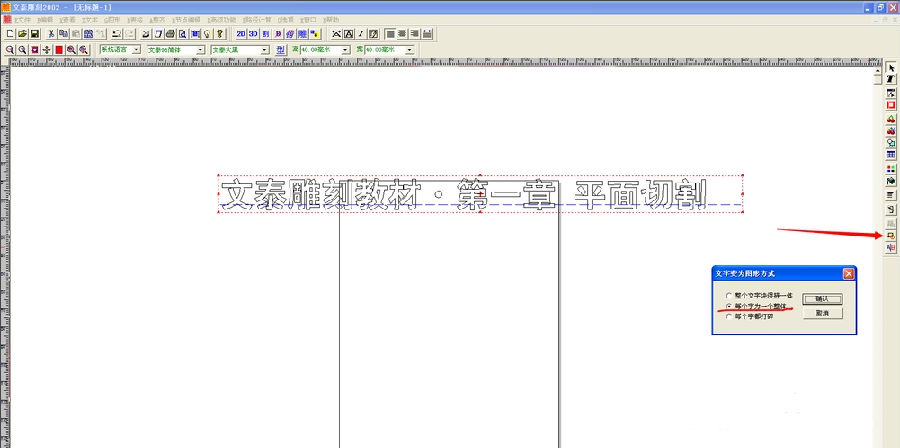The height and width of the screenshot is (448, 900).
Task: Click the tool icon the red arrow points to
Action: click(891, 236)
